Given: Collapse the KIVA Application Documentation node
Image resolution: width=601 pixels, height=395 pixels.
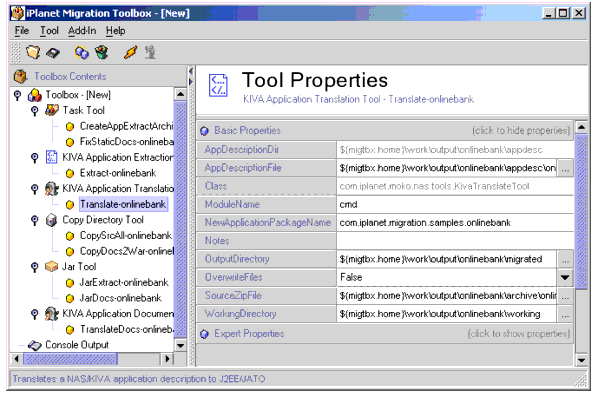Looking at the screenshot, I should click(x=34, y=314).
